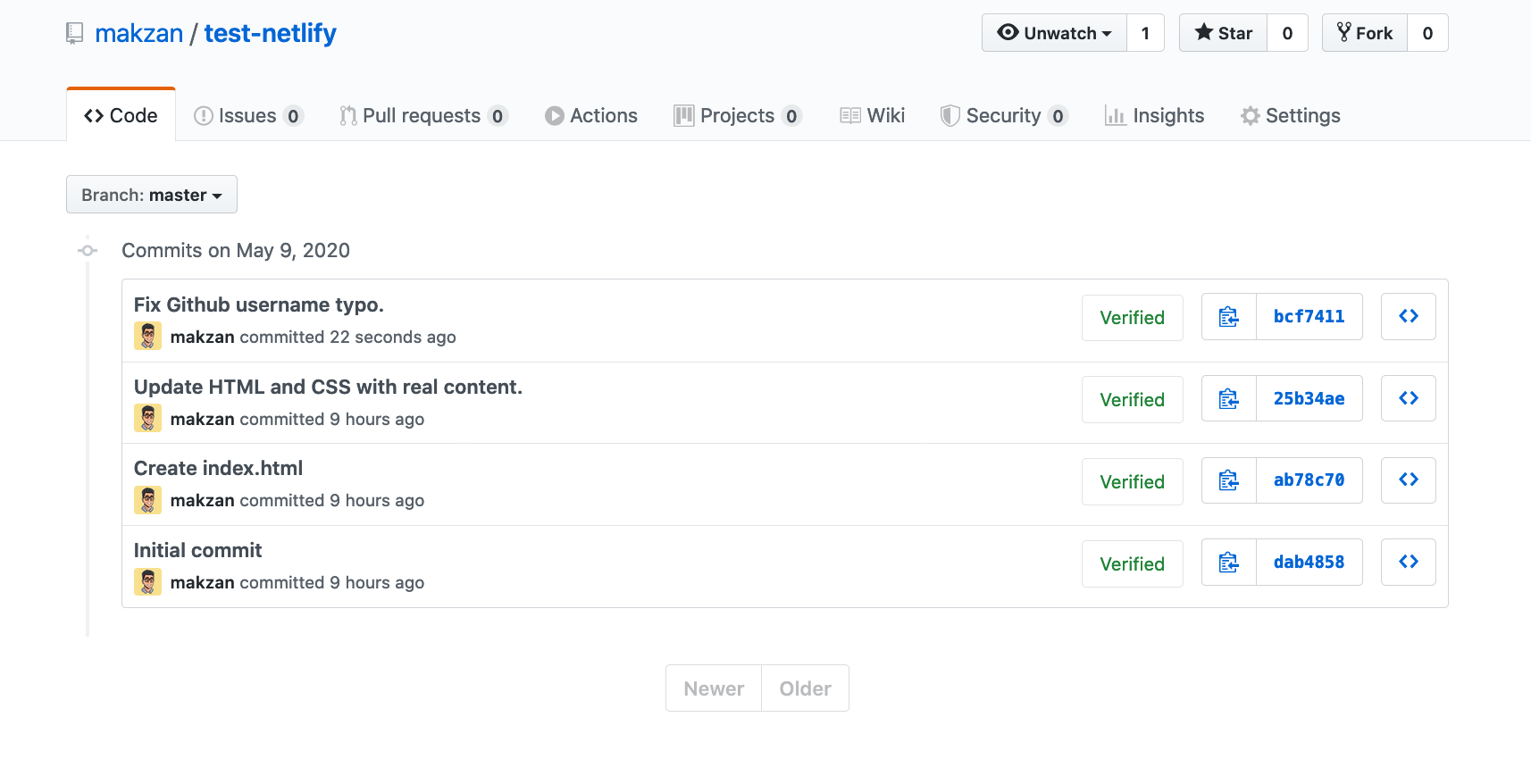Click makzan avatar on Fix Github username commit

(x=148, y=336)
